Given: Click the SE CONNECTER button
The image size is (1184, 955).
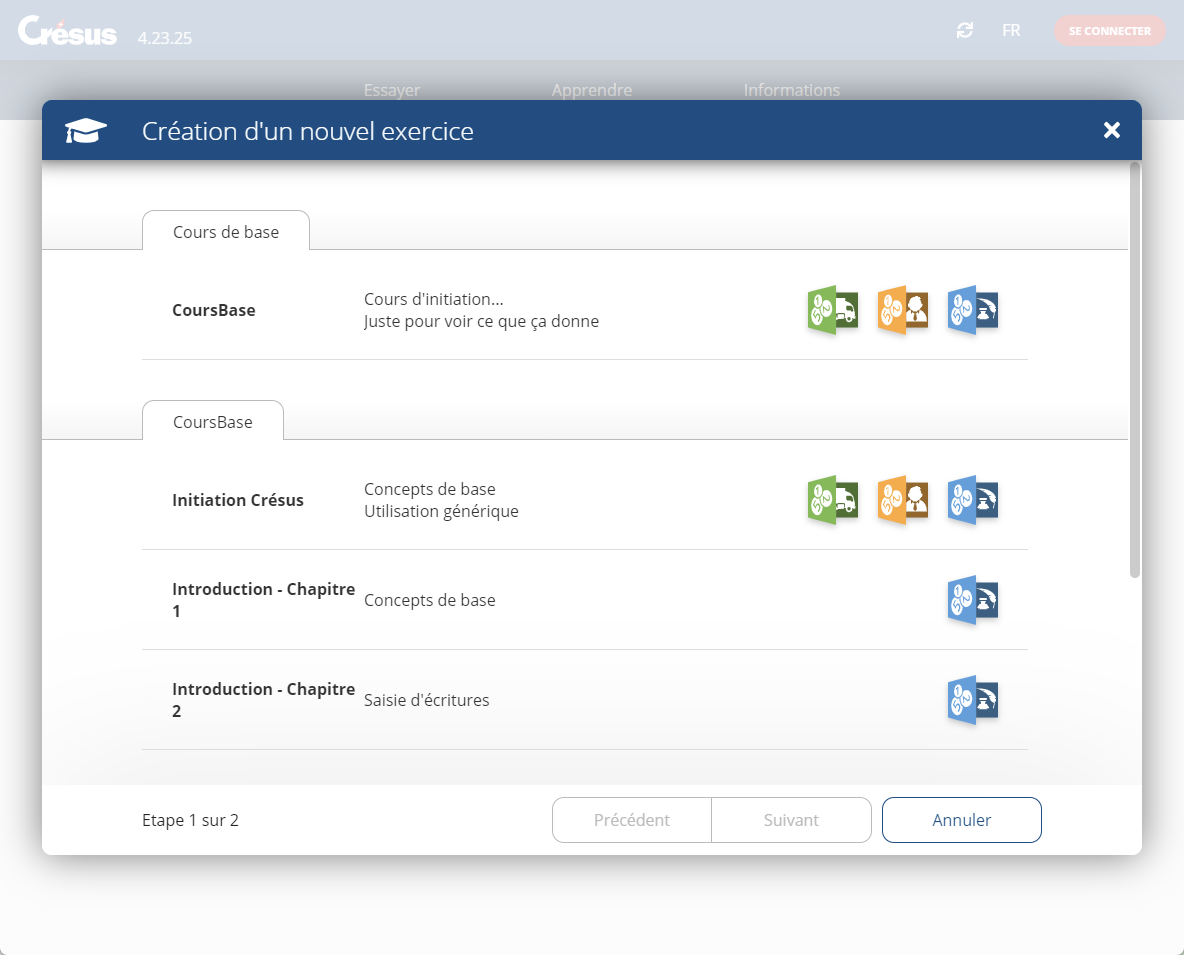Looking at the screenshot, I should pyautogui.click(x=1109, y=31).
